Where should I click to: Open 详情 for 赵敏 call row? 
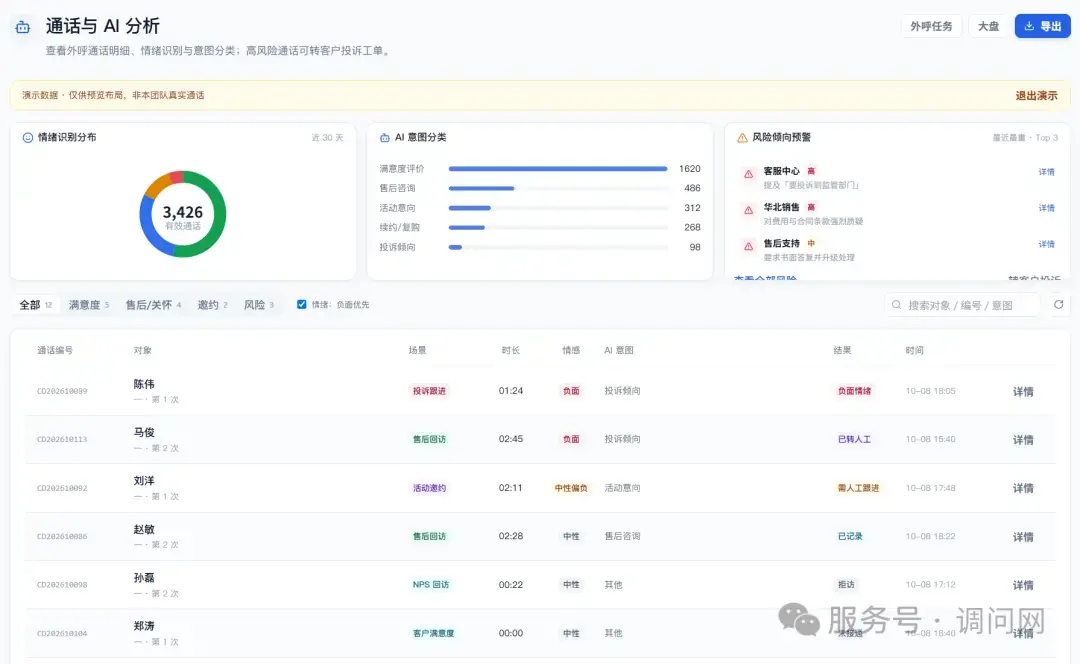coord(1023,537)
